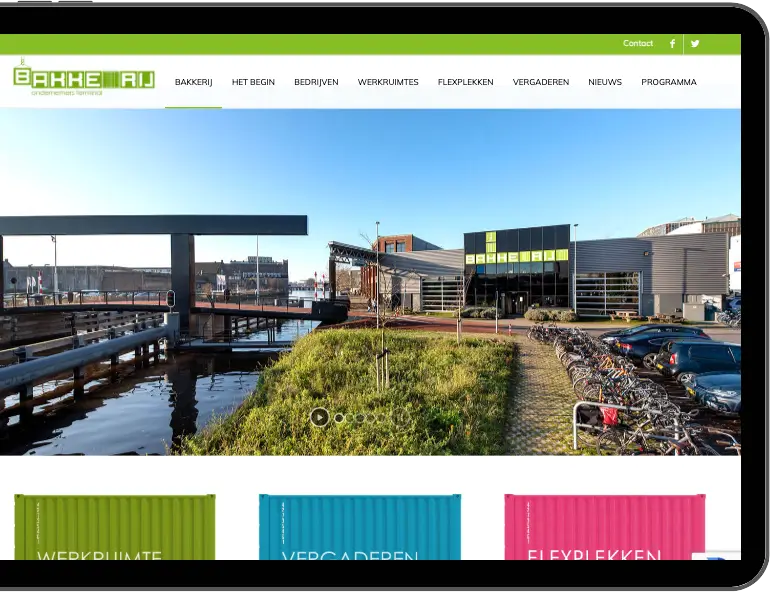This screenshot has width=773, height=592.
Task: Open the Twitter profile icon
Action: (x=695, y=44)
